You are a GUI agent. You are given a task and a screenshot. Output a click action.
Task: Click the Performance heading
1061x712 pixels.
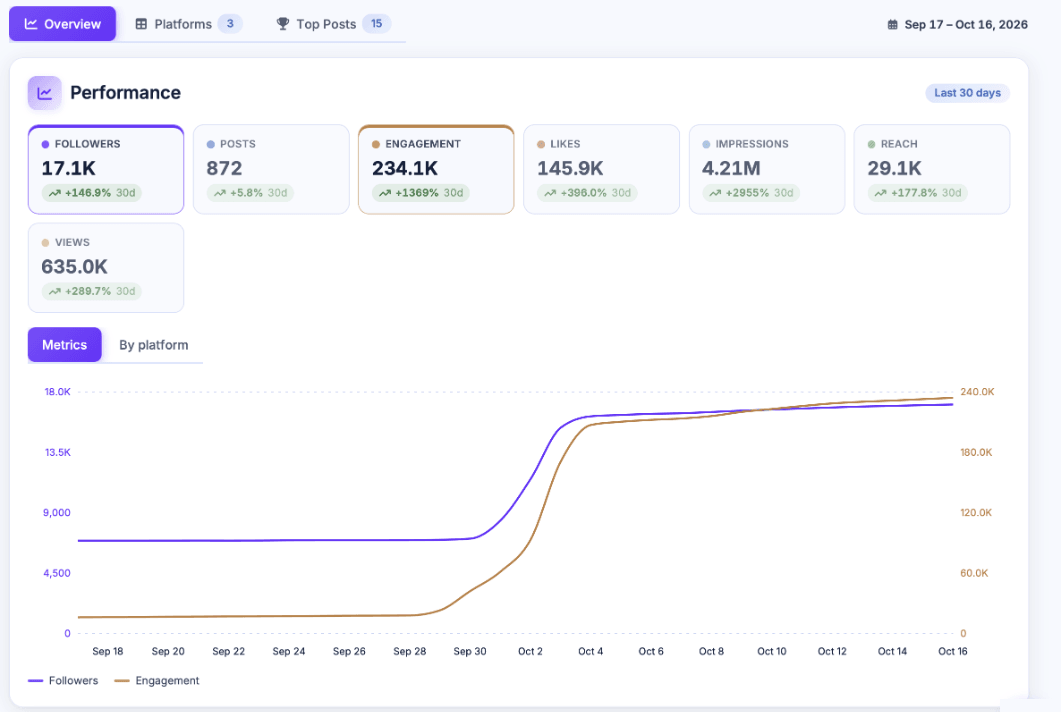pos(125,93)
